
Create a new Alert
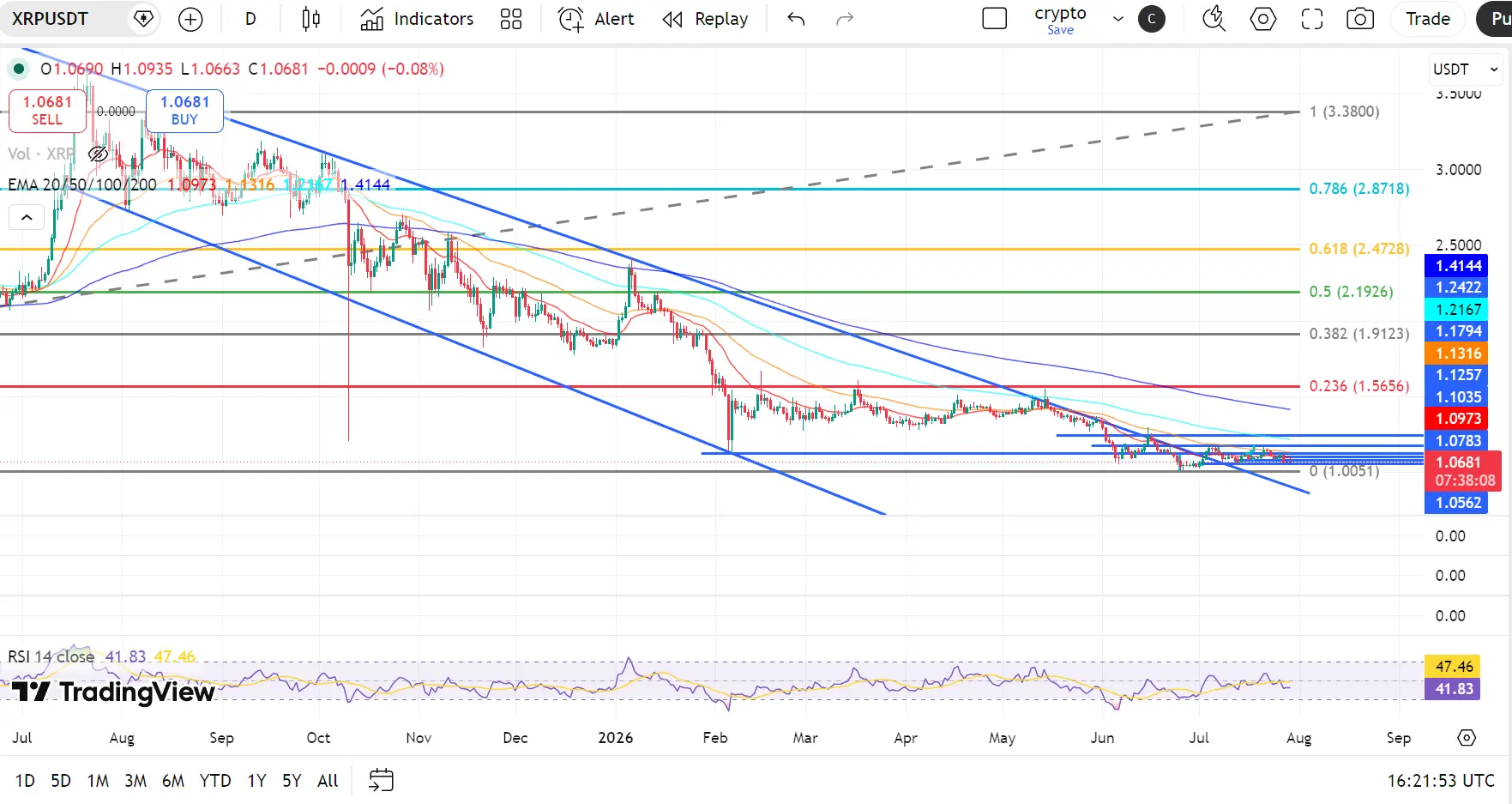tap(596, 19)
